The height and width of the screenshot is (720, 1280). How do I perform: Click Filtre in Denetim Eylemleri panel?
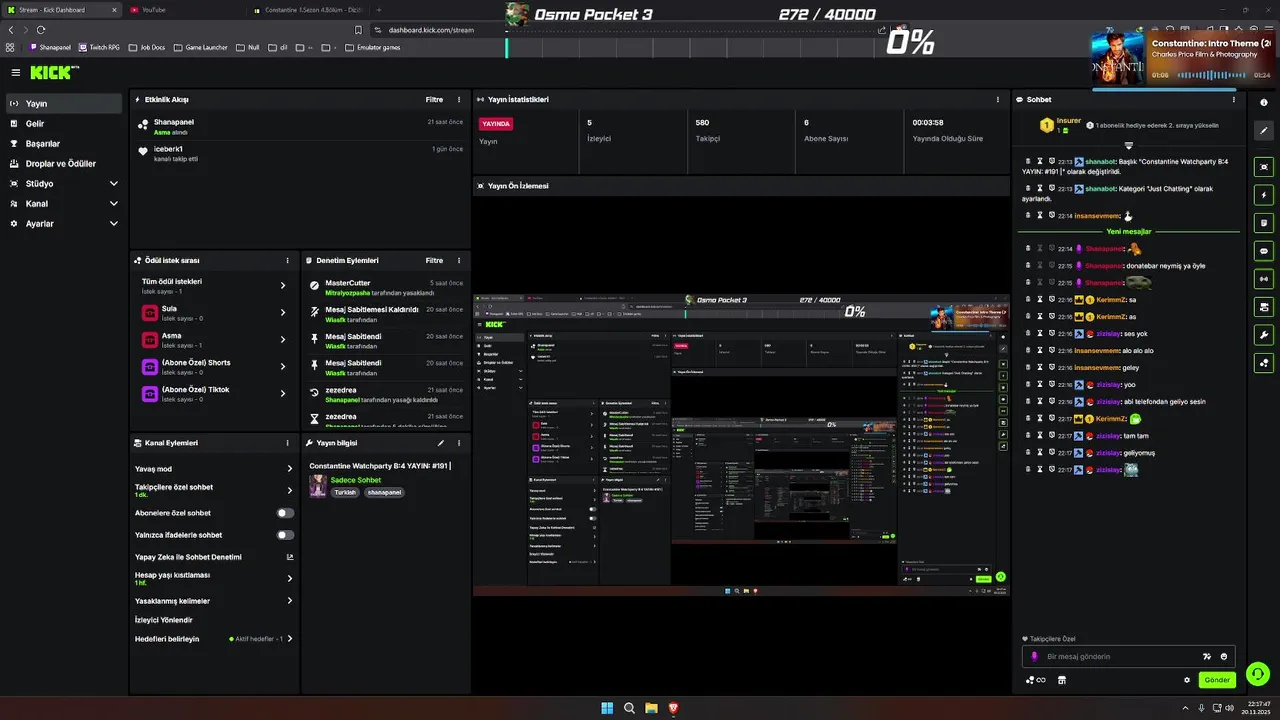[434, 260]
